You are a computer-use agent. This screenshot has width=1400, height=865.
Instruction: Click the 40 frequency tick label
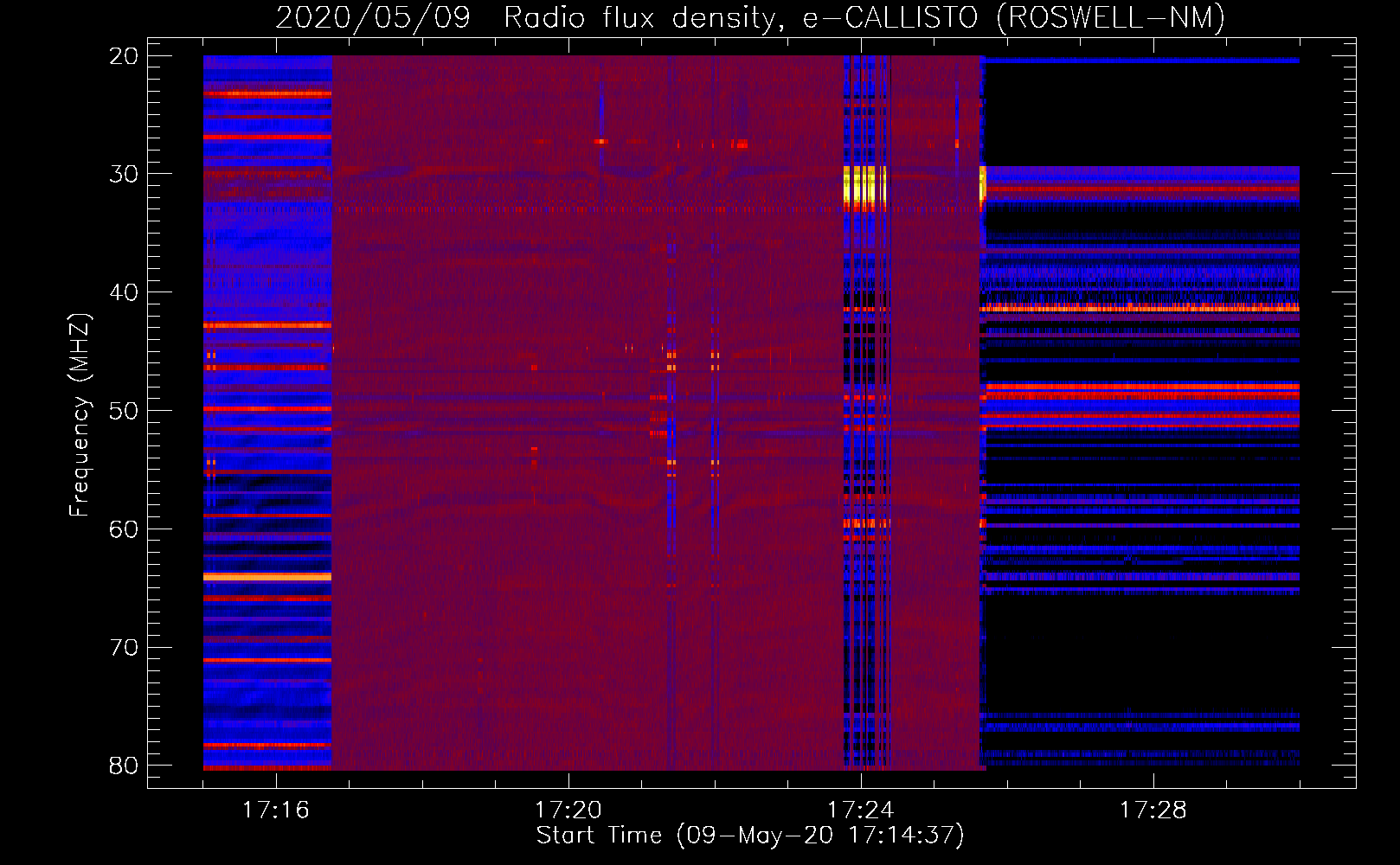pyautogui.click(x=124, y=292)
